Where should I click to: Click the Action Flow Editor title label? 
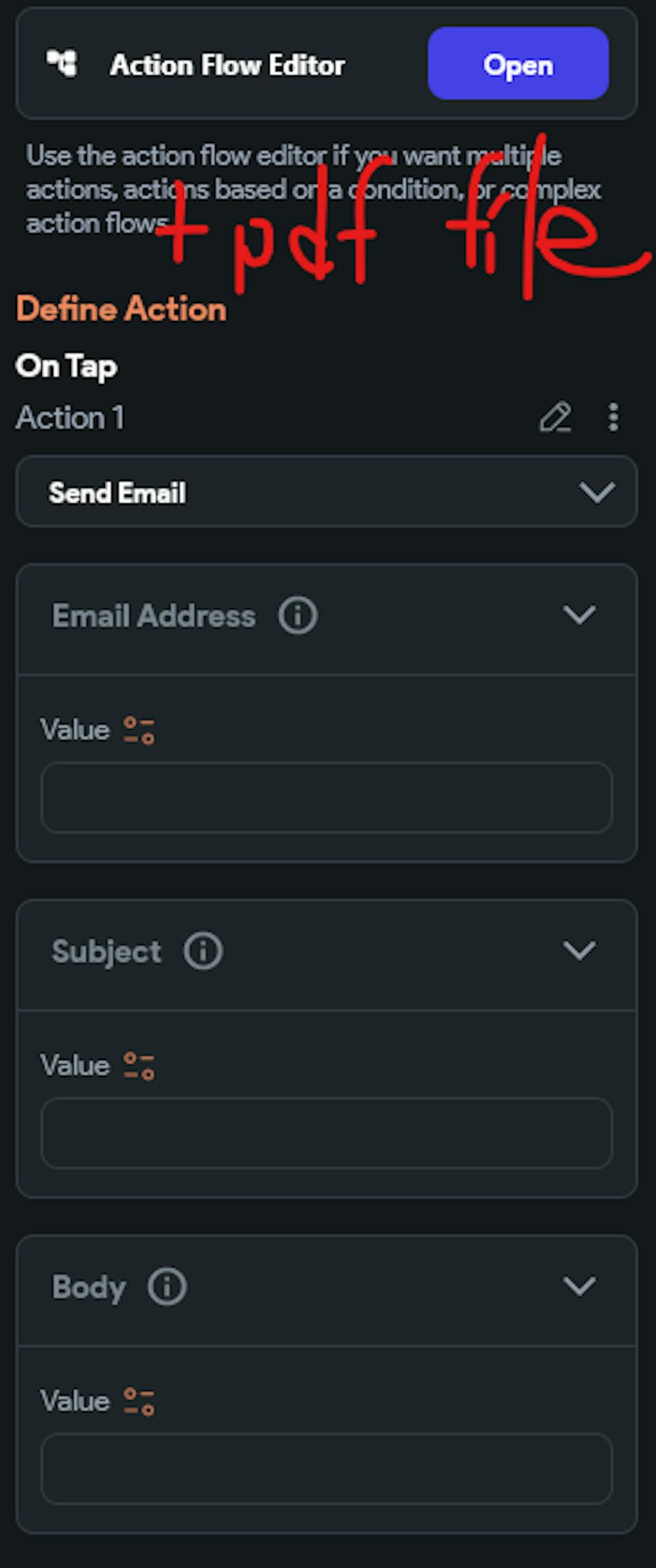point(228,65)
